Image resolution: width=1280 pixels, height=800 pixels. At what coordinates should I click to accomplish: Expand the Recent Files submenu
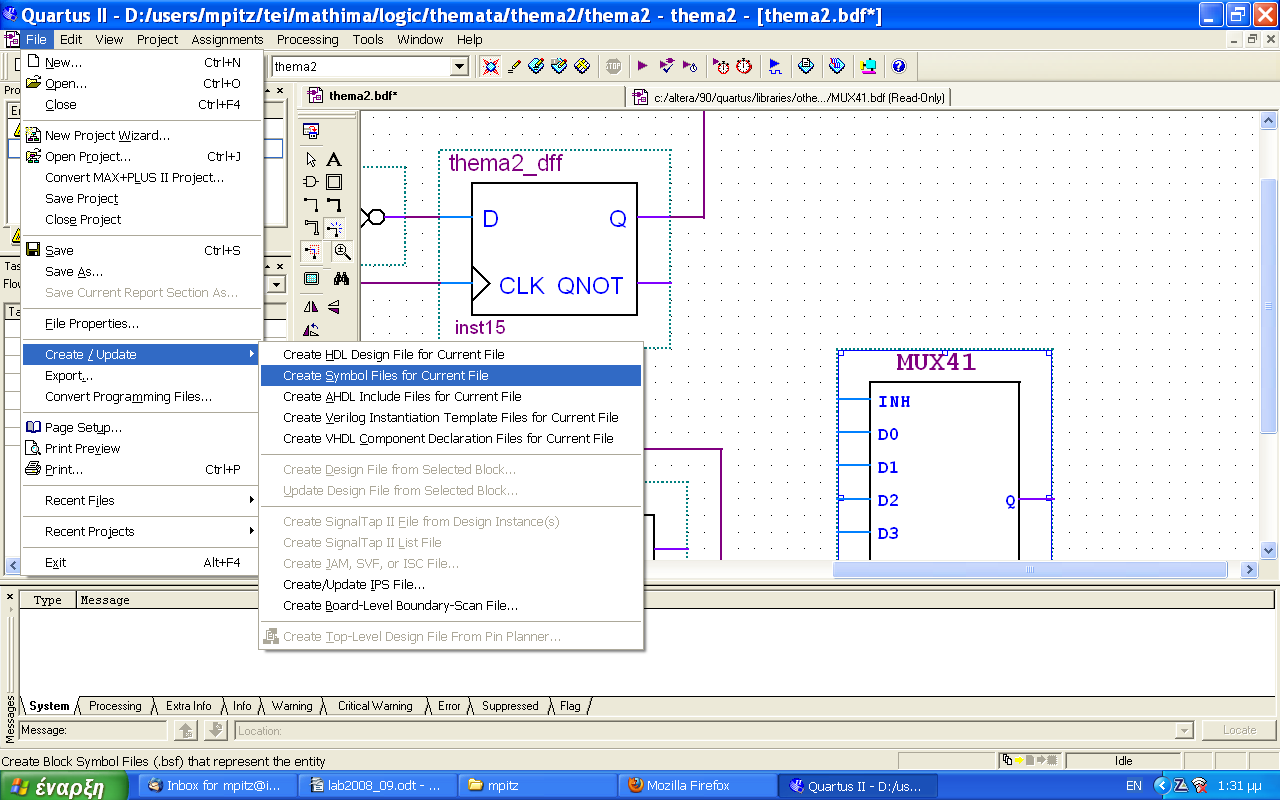(x=141, y=500)
